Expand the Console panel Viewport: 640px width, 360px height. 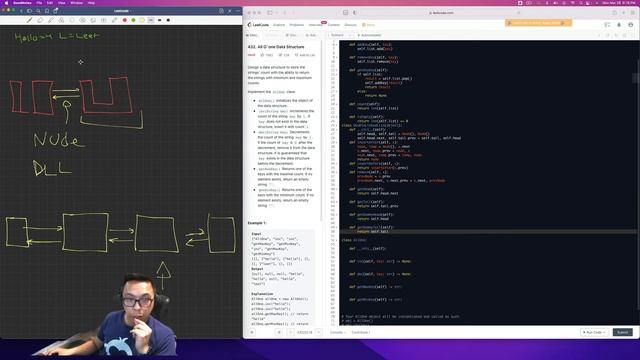pyautogui.click(x=337, y=332)
